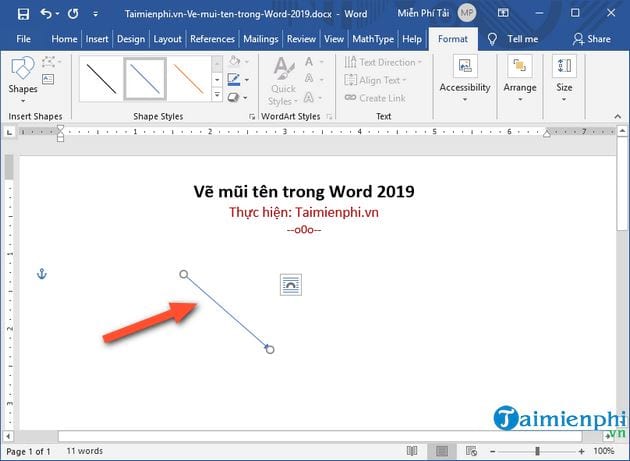Screen dimensions: 630x461
Task: Switch to the Design tab
Action: pos(131,39)
